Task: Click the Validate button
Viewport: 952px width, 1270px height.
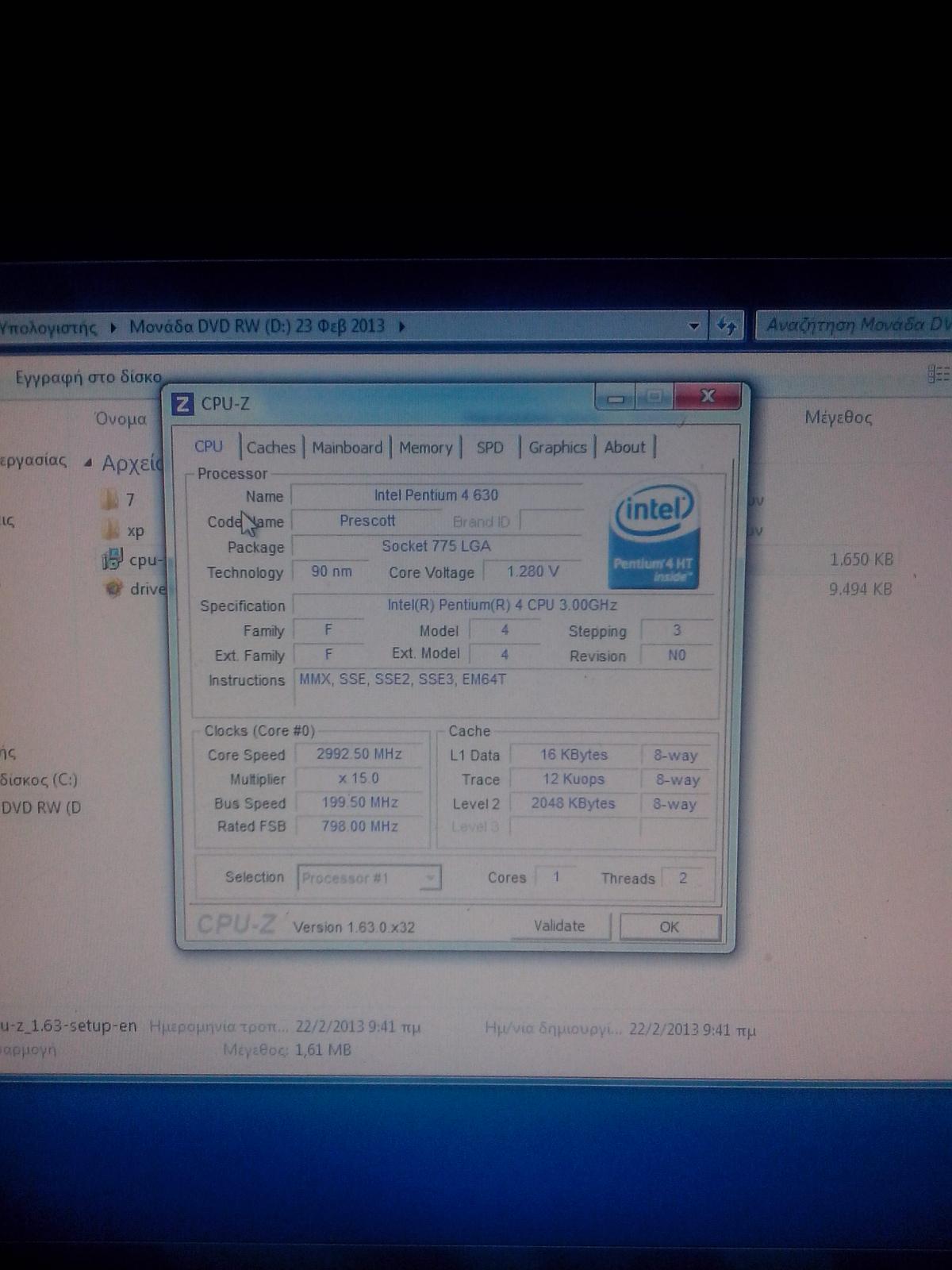Action: point(559,926)
